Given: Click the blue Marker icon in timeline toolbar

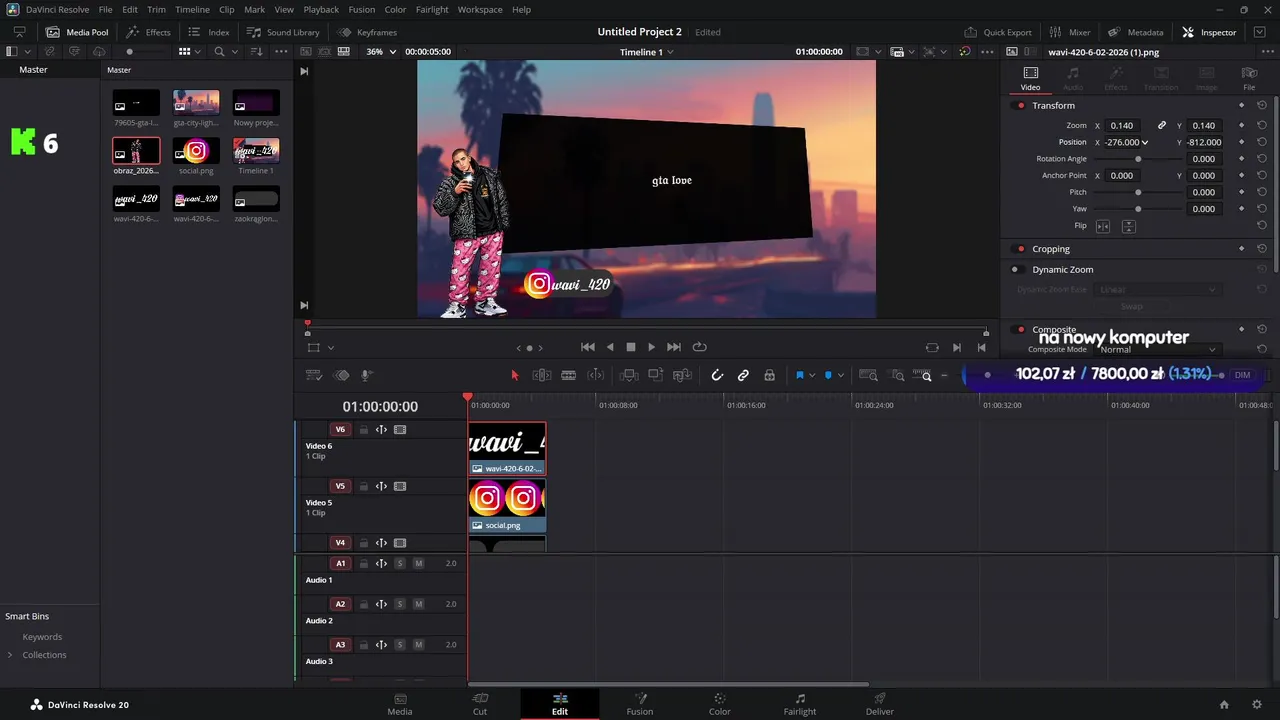Looking at the screenshot, I should pyautogui.click(x=828, y=375).
